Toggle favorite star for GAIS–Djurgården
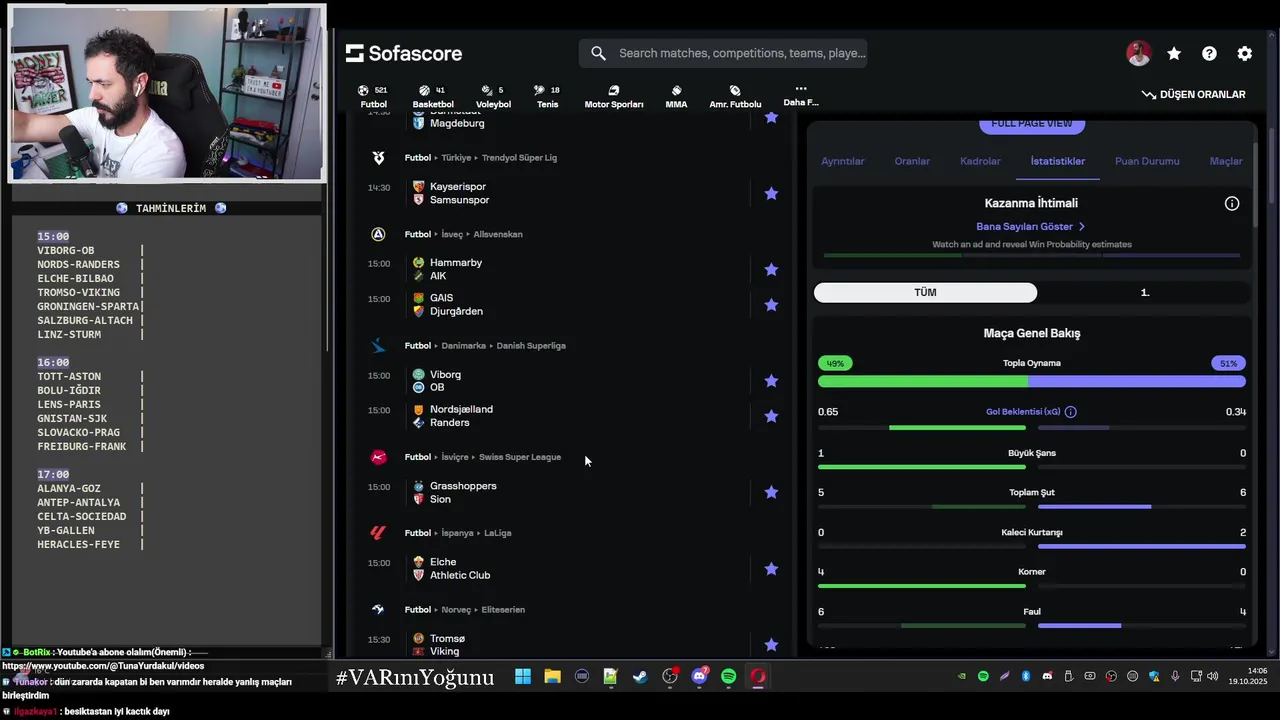The image size is (1280, 720). click(x=771, y=305)
